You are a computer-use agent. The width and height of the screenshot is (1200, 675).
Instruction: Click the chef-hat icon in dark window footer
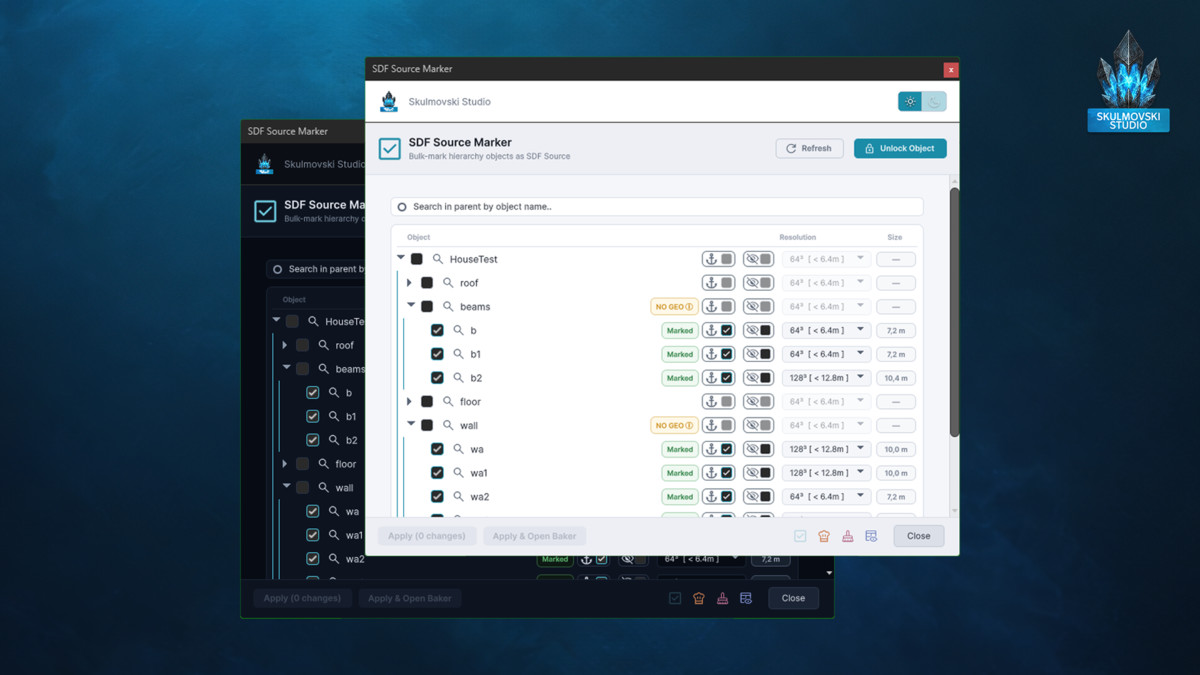coord(699,598)
